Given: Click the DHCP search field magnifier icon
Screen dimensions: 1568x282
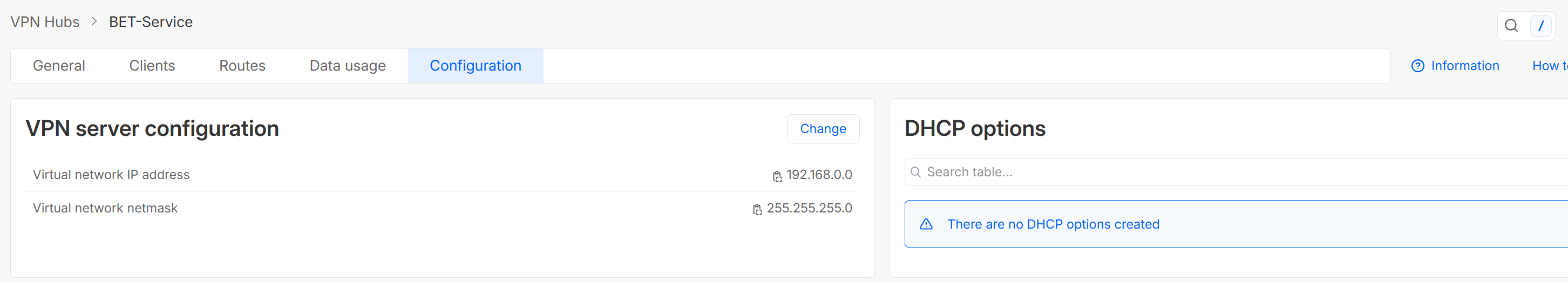Looking at the screenshot, I should click(915, 173).
